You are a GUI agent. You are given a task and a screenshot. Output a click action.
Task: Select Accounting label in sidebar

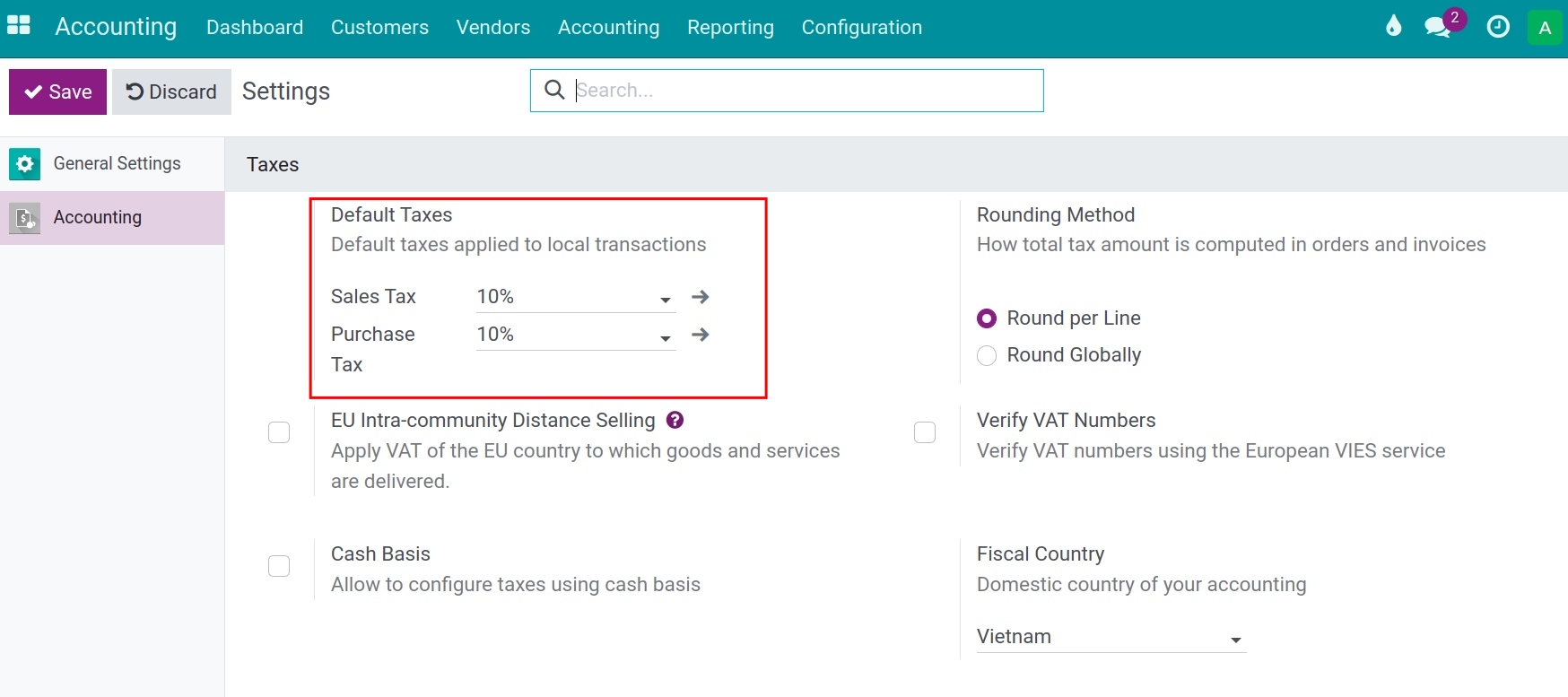coord(98,217)
